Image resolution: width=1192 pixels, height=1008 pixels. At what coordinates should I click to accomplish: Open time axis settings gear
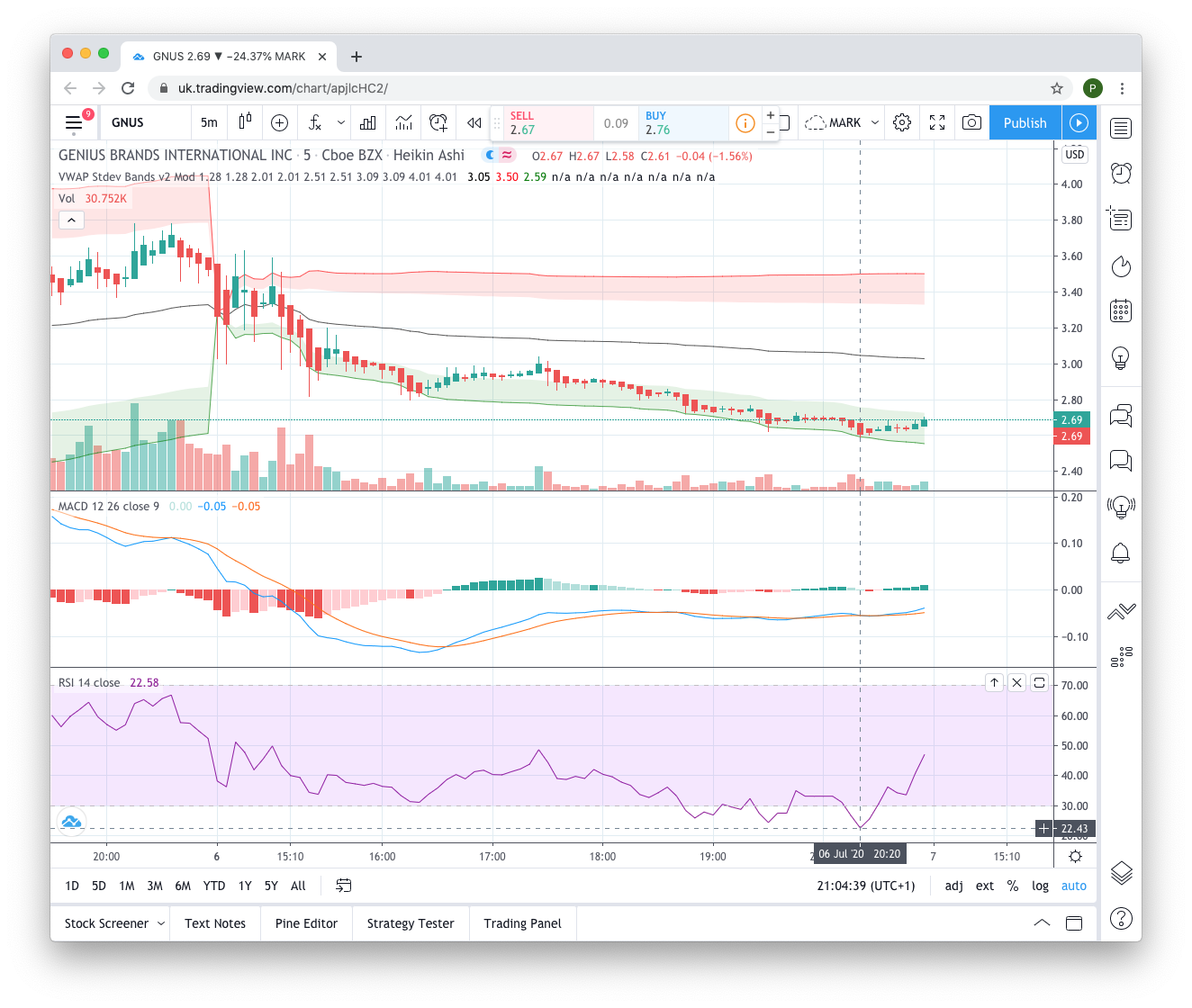click(1075, 856)
